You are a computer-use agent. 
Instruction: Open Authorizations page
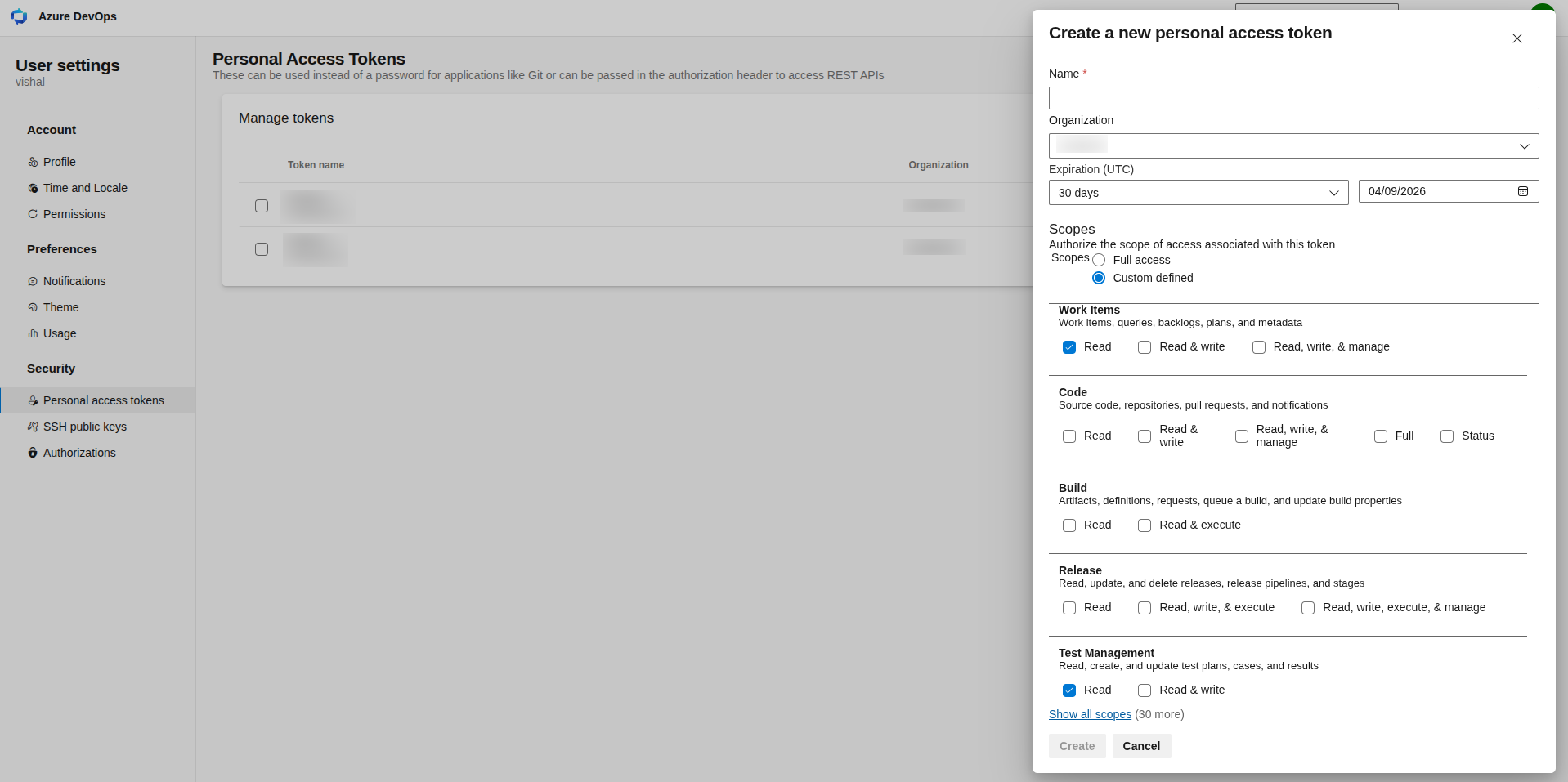(x=97, y=453)
